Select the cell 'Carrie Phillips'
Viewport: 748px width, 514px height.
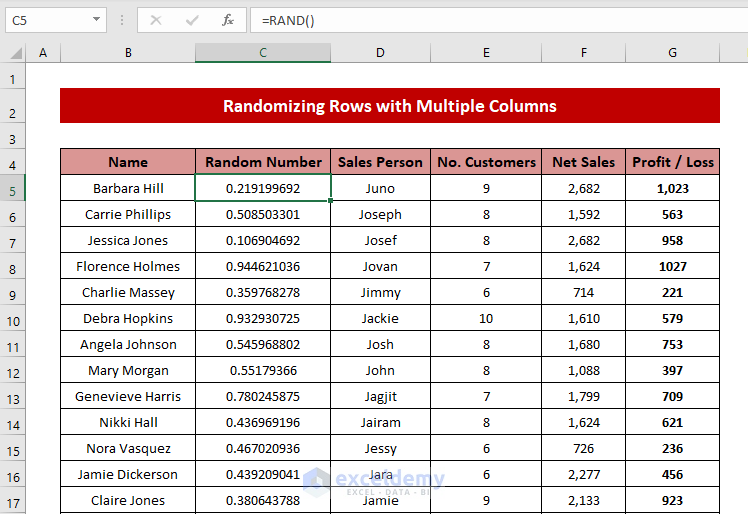coord(128,214)
